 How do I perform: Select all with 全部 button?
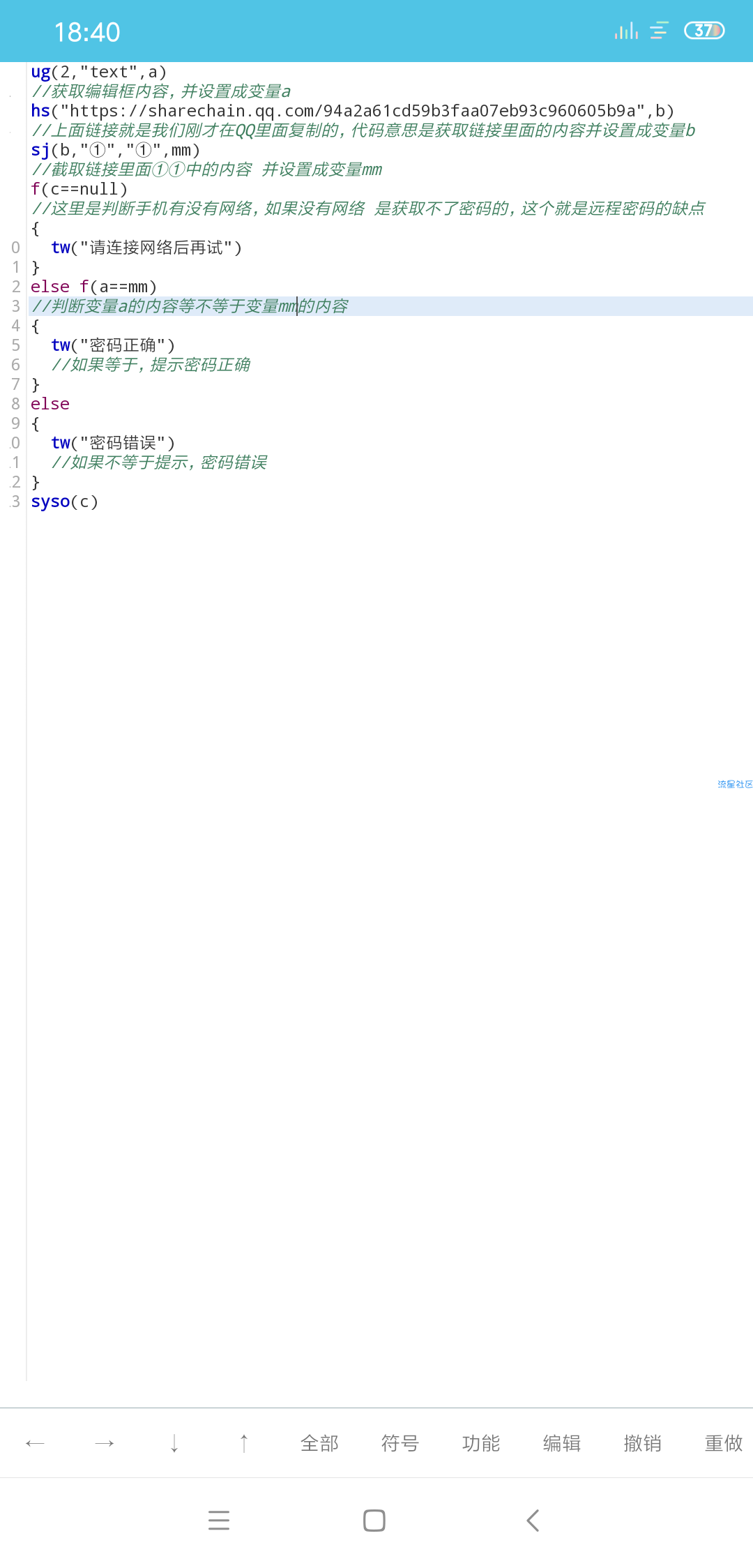319,1443
